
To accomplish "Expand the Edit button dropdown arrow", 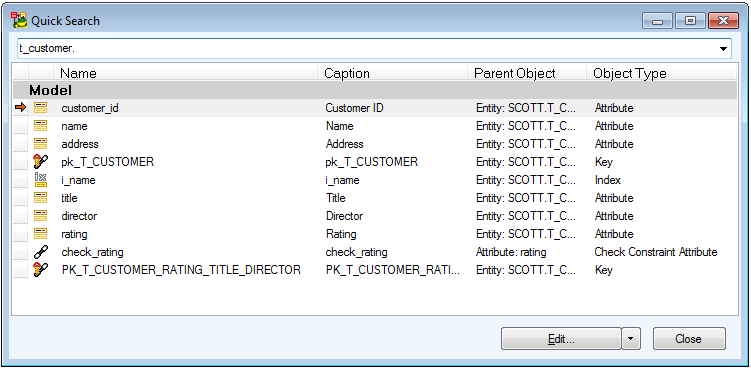I will click(631, 339).
